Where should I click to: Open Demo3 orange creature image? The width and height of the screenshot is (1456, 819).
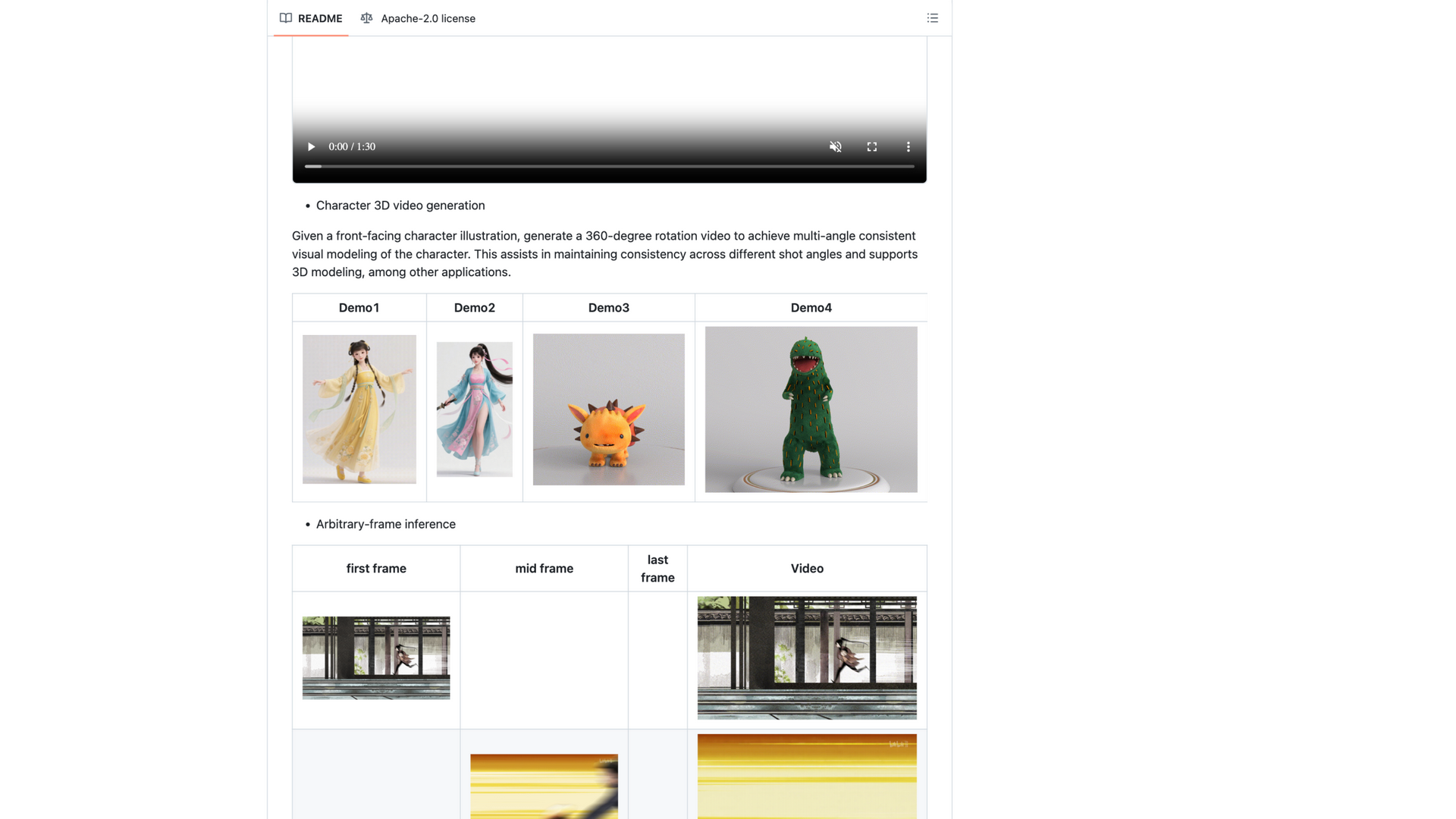609,409
